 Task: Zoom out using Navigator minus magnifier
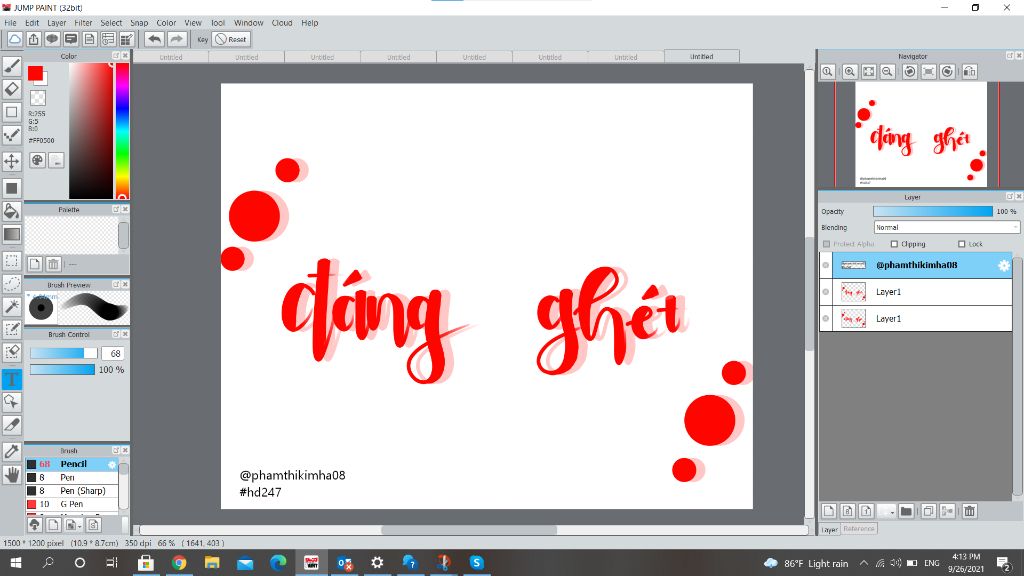pyautogui.click(x=888, y=71)
